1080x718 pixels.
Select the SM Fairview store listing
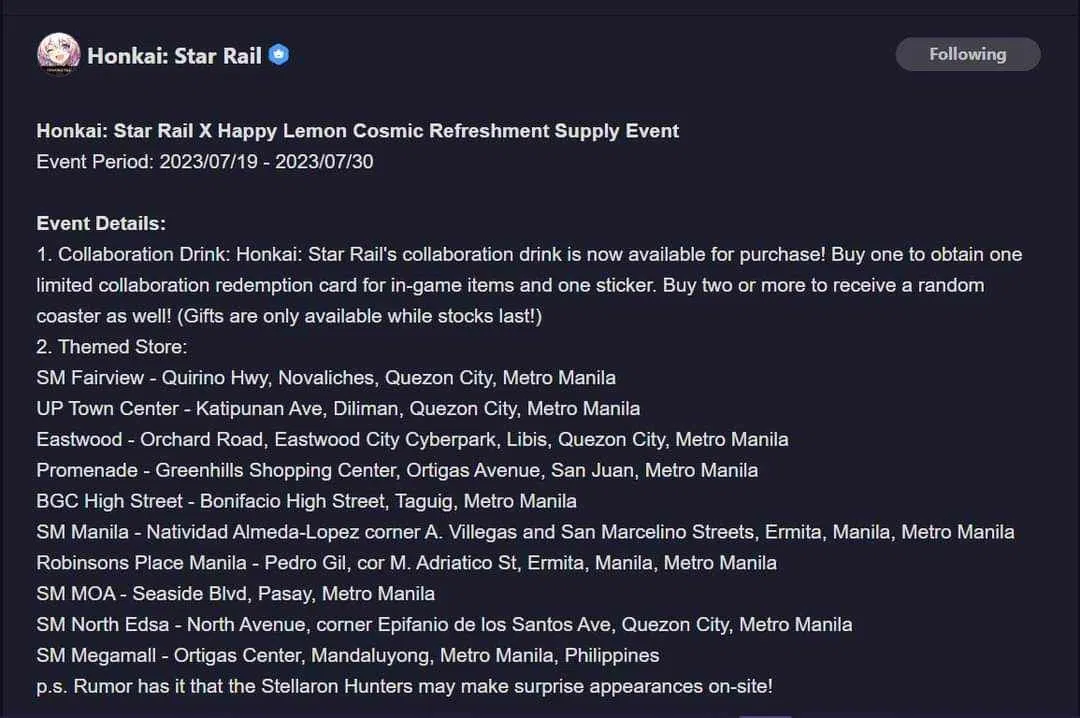tap(324, 378)
